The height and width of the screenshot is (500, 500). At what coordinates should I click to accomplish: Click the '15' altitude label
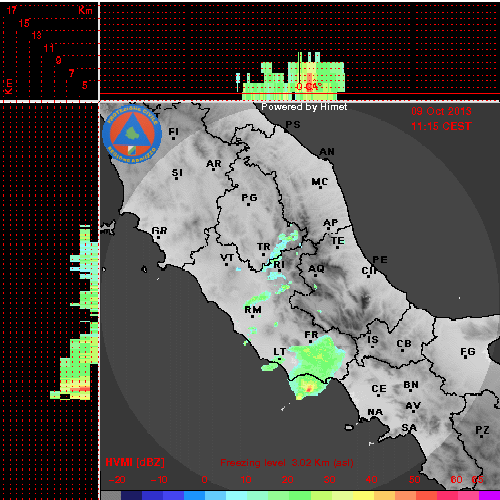pos(24,23)
